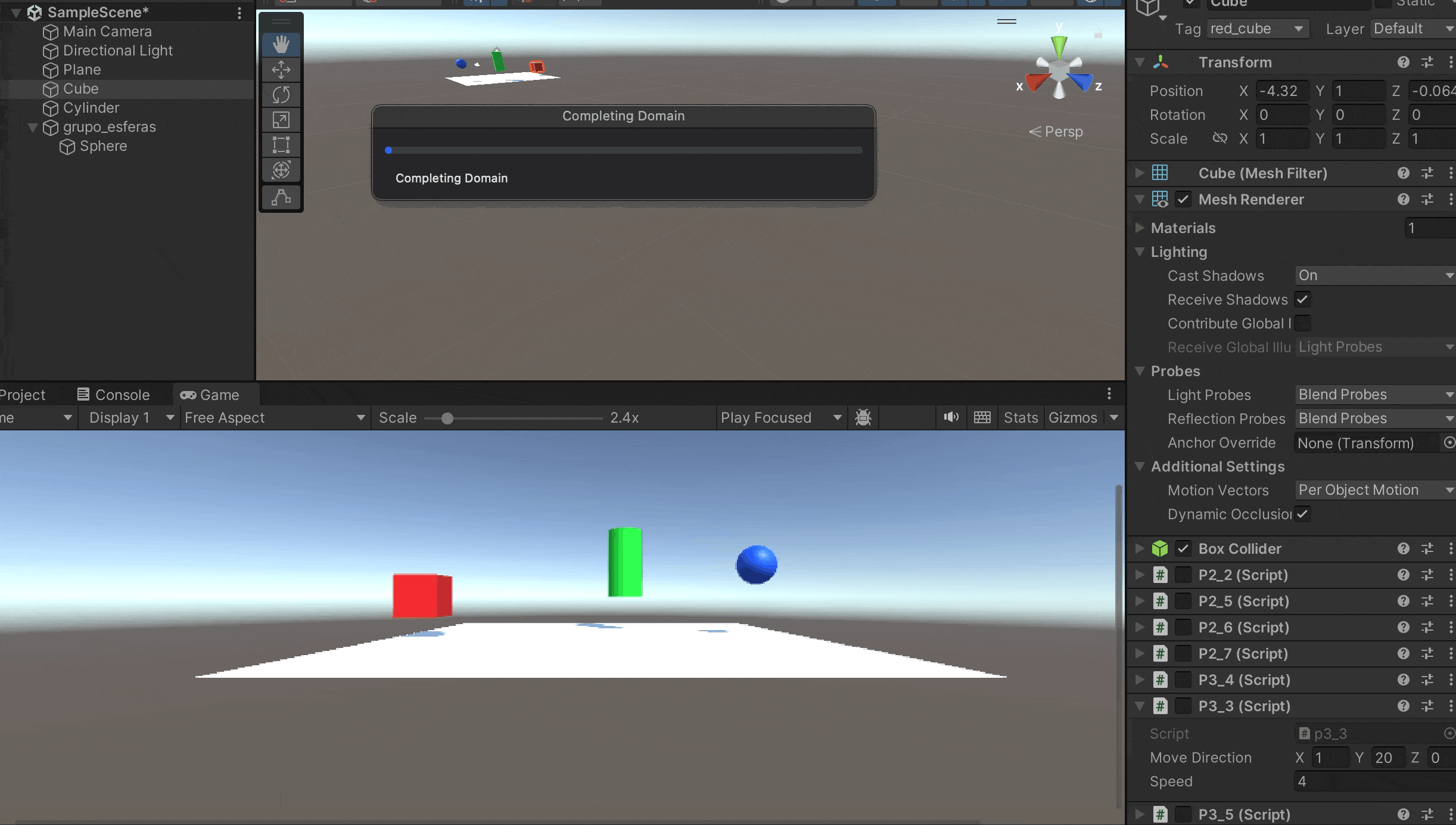The image size is (1456, 825).
Task: Disable the Receive Shadows checkbox
Action: [x=1302, y=299]
